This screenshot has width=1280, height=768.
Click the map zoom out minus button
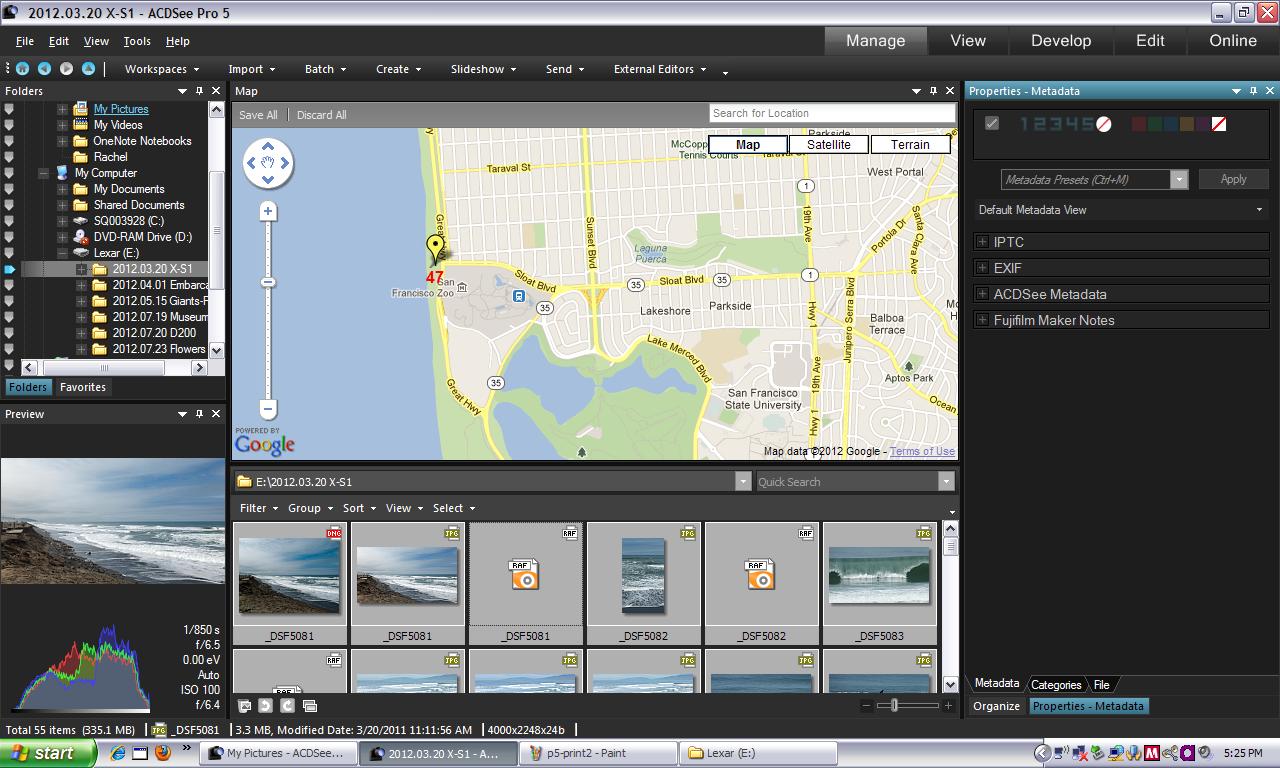click(268, 409)
